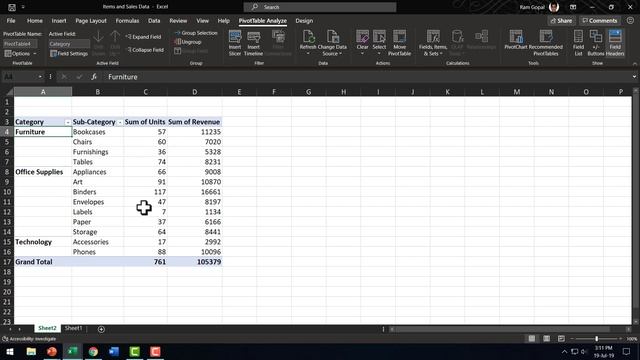This screenshot has height=360, width=640.
Task: Add a new sheet with plus icon
Action: [101, 329]
